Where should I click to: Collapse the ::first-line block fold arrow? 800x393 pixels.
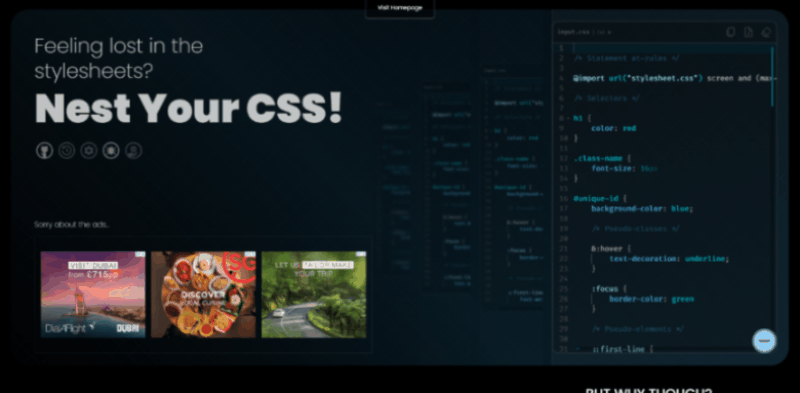578,349
